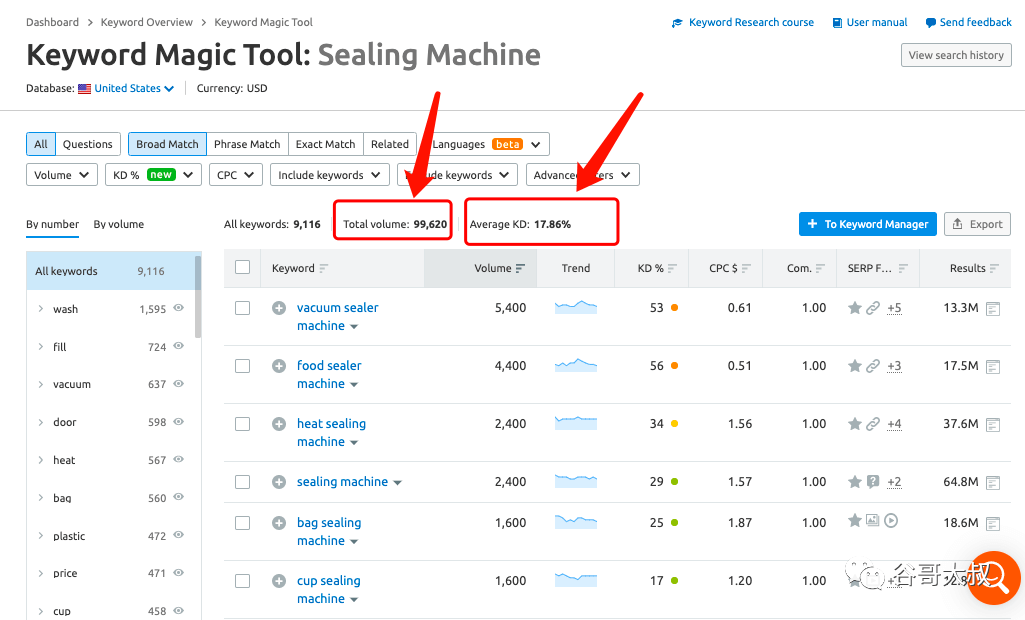Expand the Include keywords dropdown
The image size is (1025, 620).
[330, 175]
